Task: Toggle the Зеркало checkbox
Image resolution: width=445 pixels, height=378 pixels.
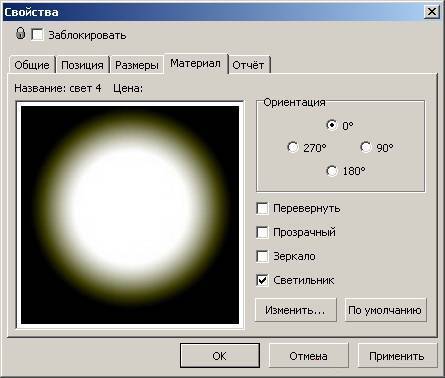Action: tap(262, 256)
